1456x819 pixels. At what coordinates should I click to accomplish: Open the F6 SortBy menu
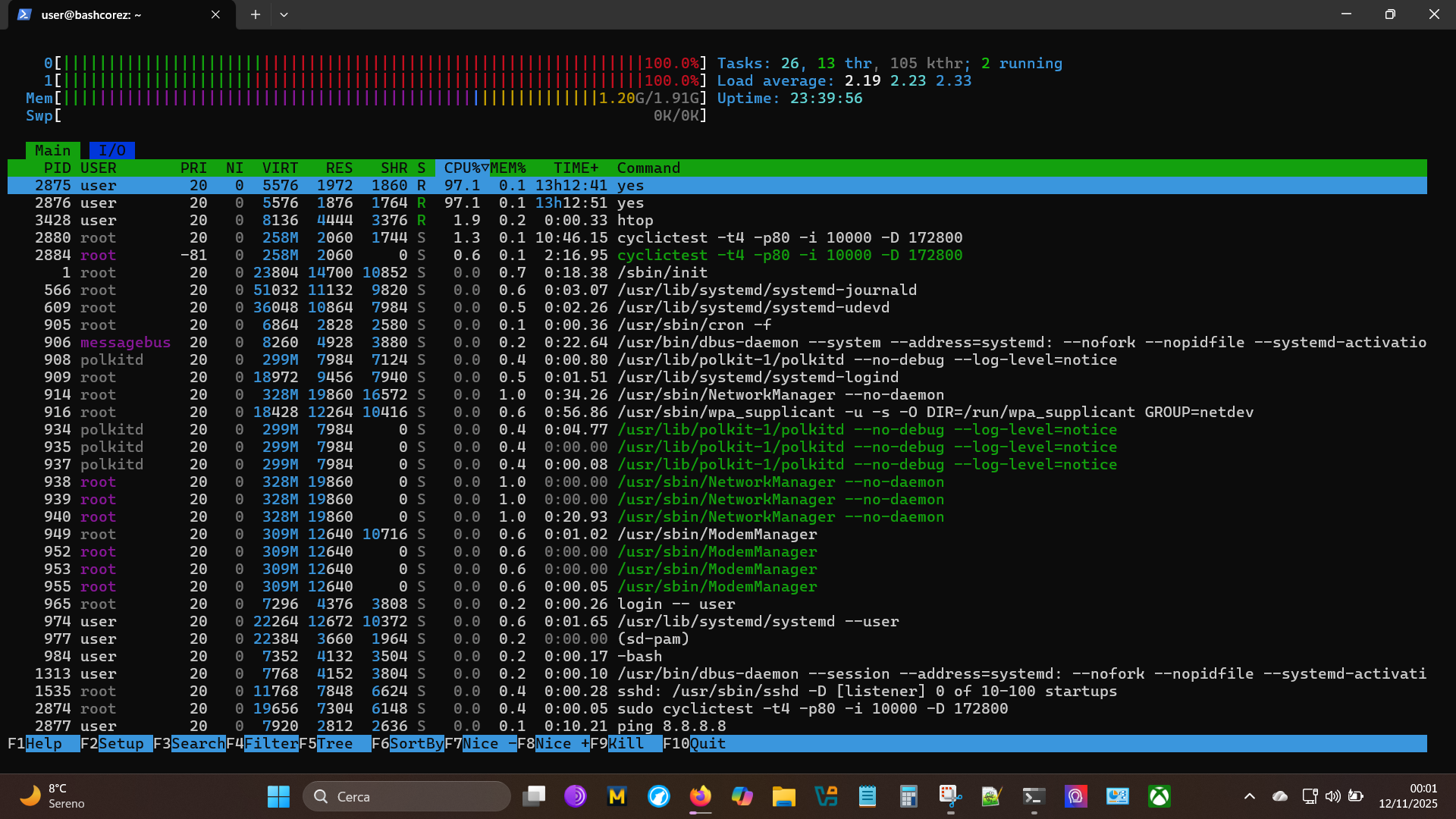pos(416,743)
